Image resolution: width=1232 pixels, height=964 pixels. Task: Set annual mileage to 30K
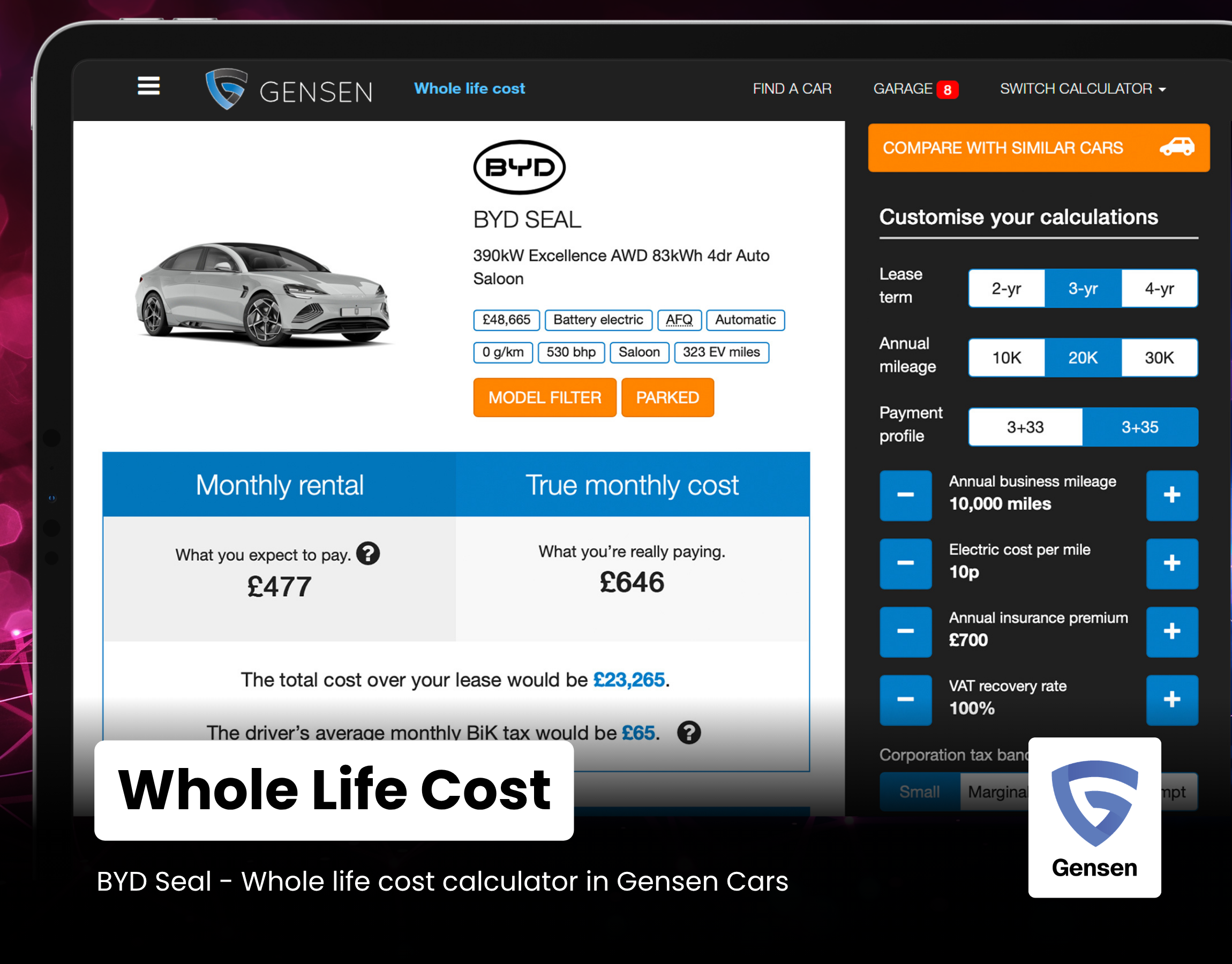point(1159,358)
